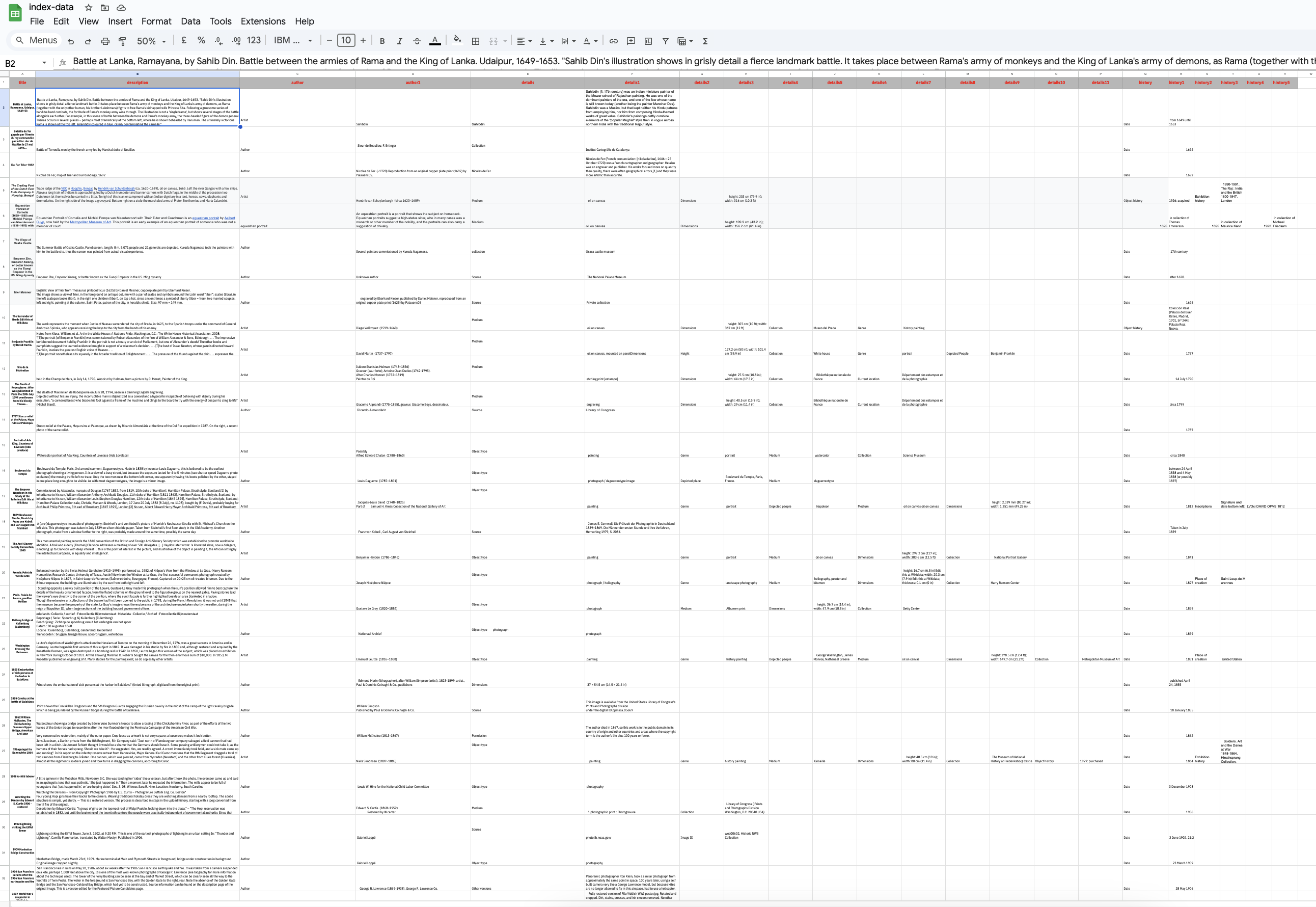Click the create filter funnel icon

[665, 41]
